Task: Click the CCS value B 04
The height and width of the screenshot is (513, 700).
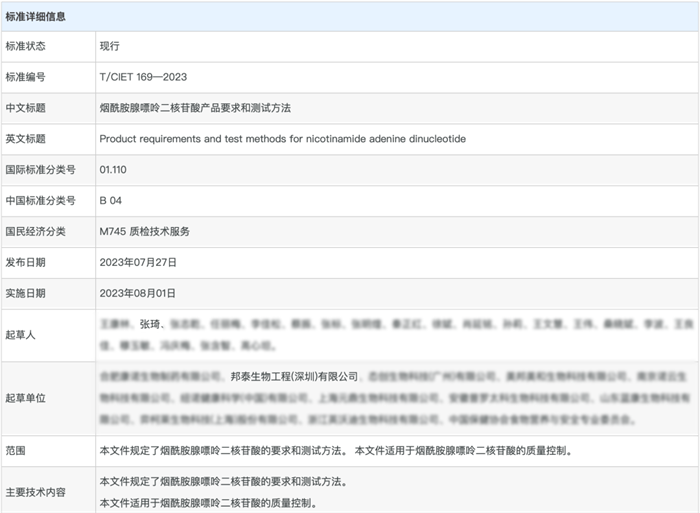Action: click(111, 200)
